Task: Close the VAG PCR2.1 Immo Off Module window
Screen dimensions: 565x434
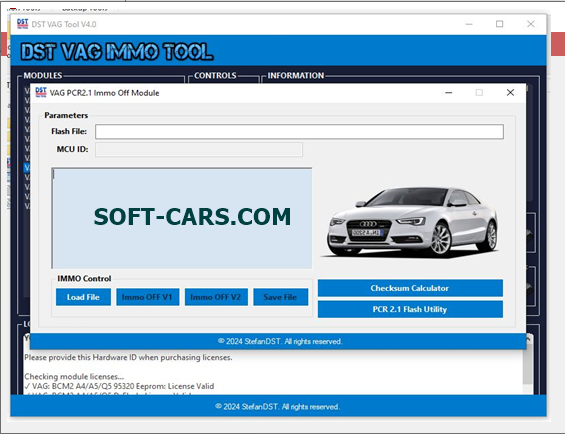Action: click(510, 93)
